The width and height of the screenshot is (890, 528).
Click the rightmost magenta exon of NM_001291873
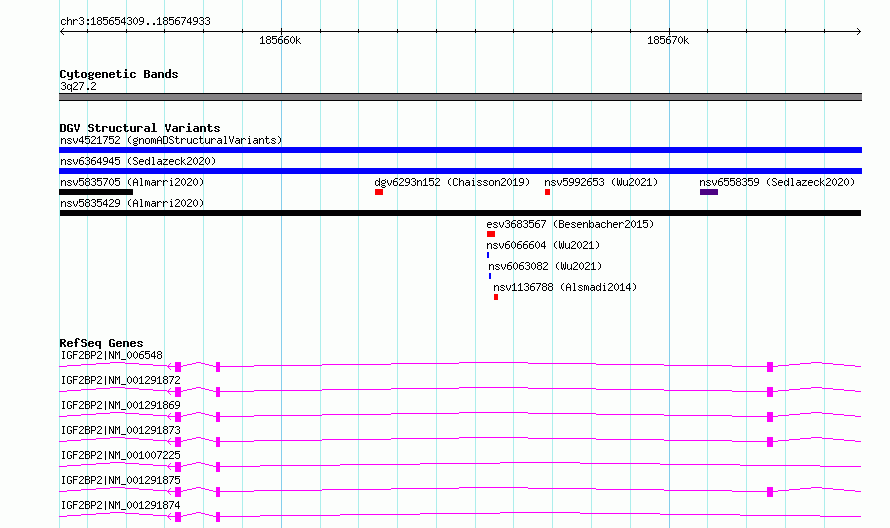(x=770, y=442)
